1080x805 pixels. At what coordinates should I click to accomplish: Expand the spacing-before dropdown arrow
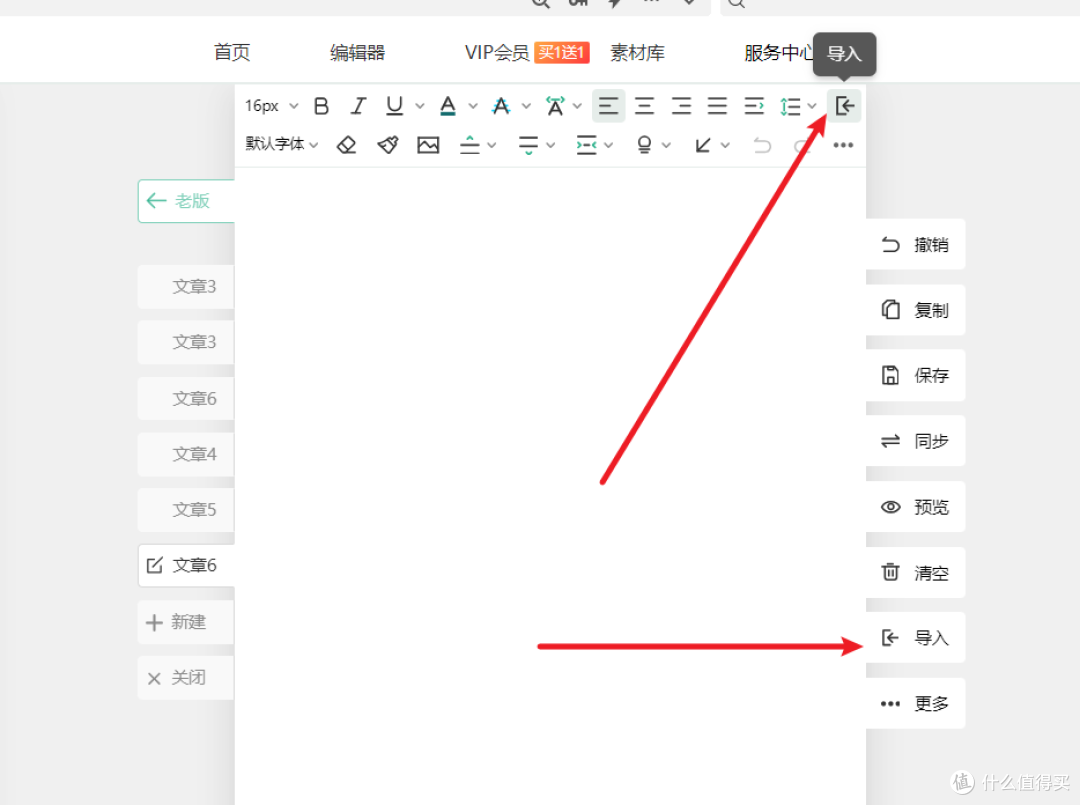(492, 145)
